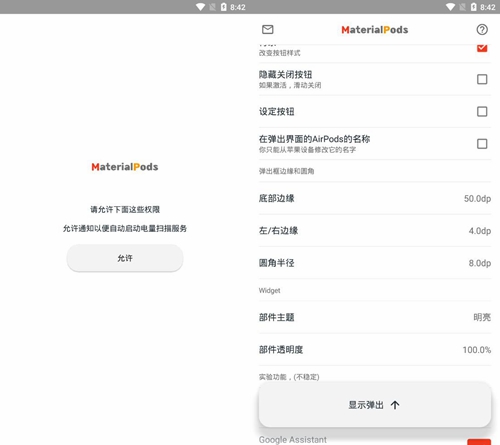Select the 设定按钮 label
This screenshot has height=445, width=500.
coord(276,111)
